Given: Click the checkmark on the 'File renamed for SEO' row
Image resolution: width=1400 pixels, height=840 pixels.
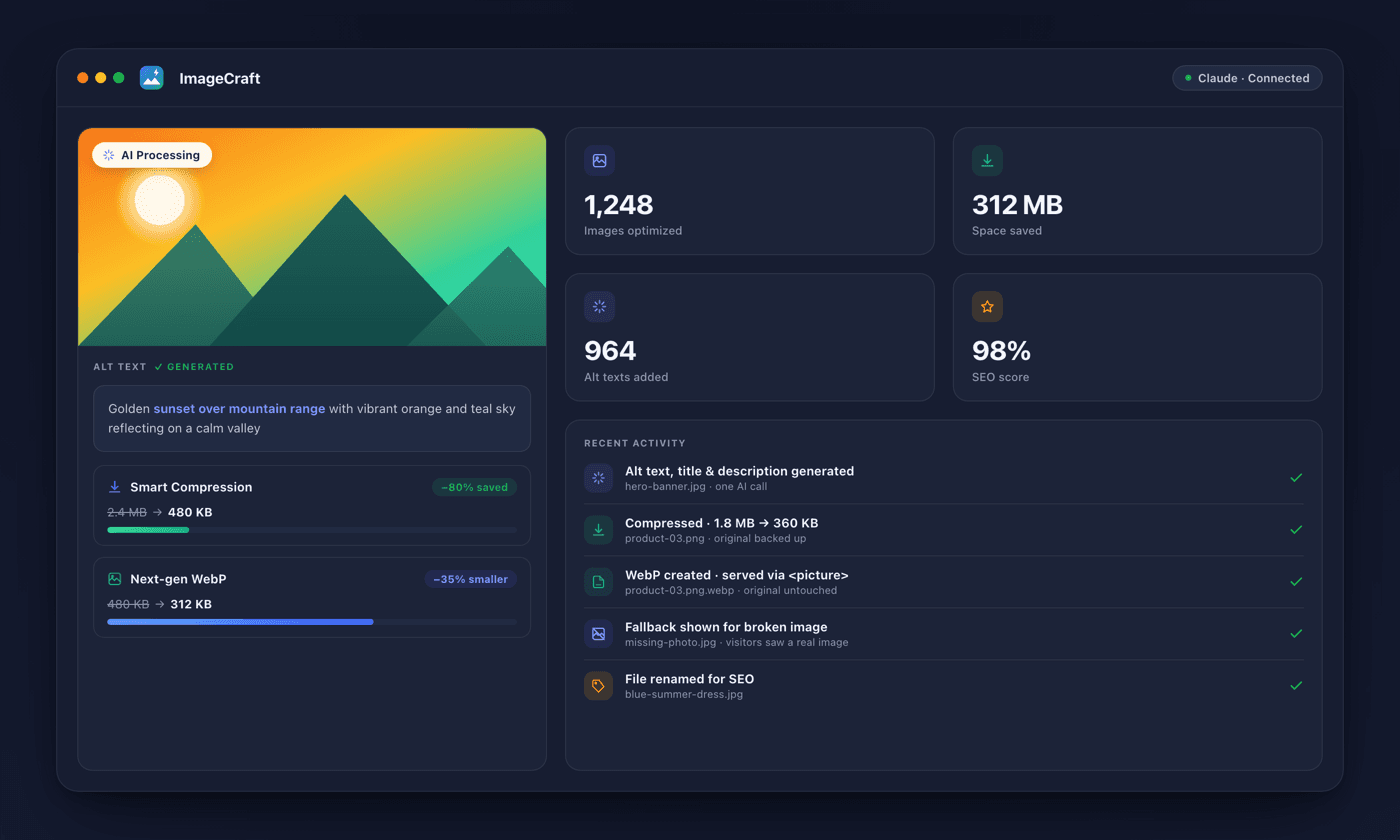Looking at the screenshot, I should pos(1296,686).
